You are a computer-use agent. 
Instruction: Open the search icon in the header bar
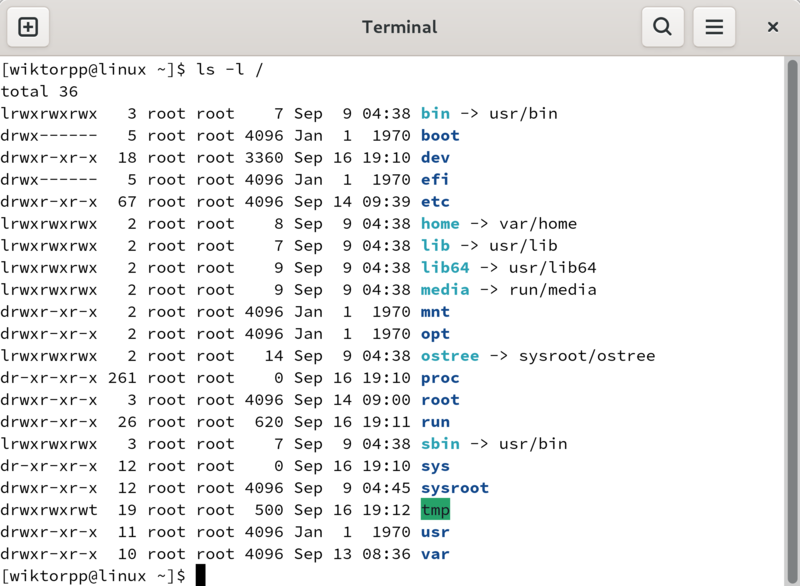click(662, 27)
